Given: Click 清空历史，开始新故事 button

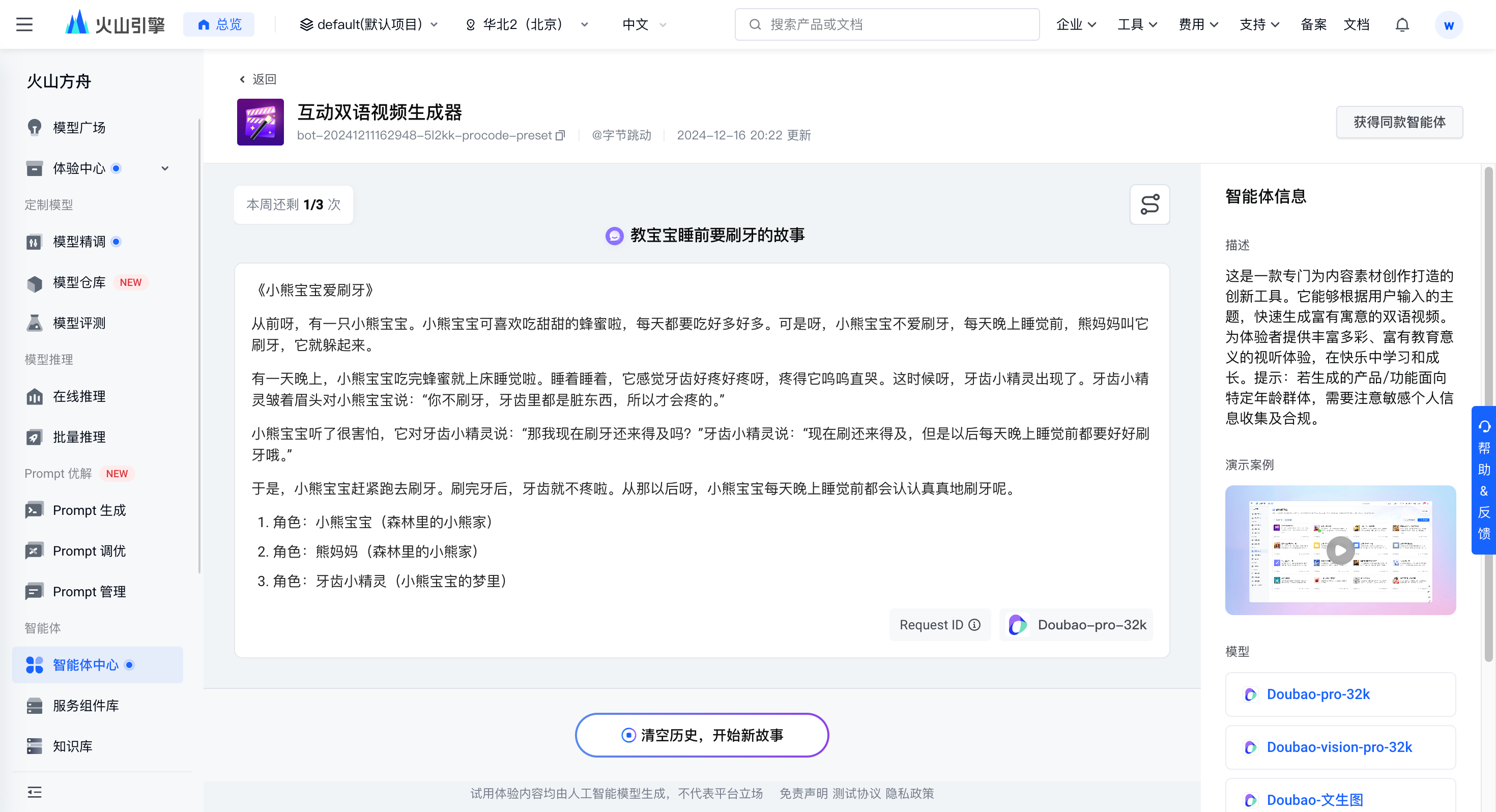Looking at the screenshot, I should (x=702, y=735).
